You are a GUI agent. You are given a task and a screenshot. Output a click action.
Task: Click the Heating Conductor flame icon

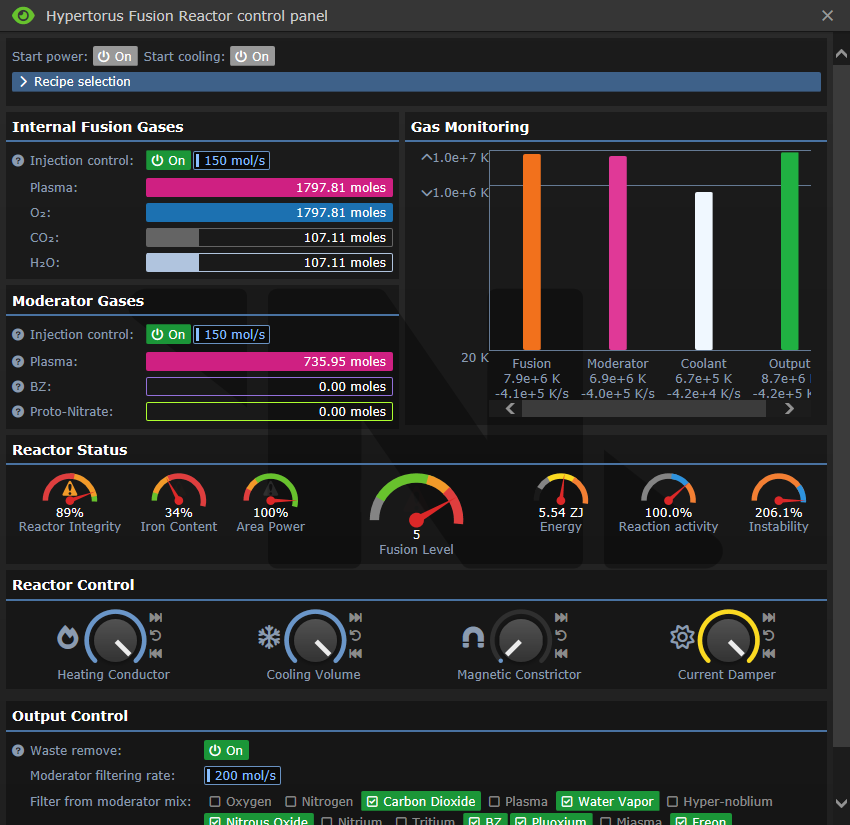coord(68,637)
